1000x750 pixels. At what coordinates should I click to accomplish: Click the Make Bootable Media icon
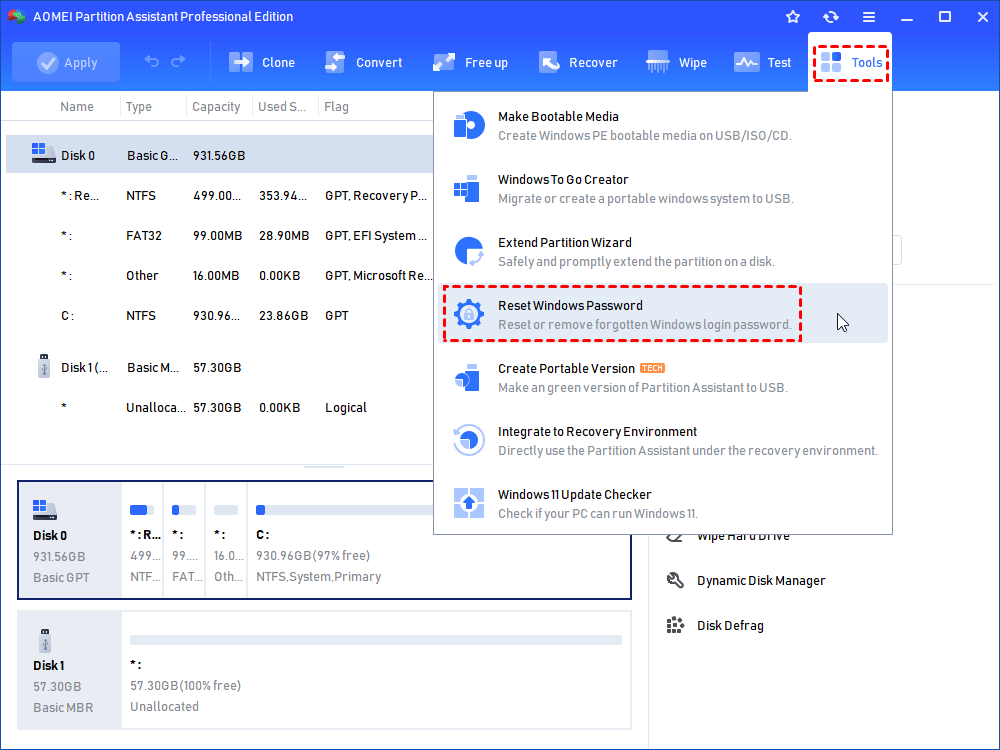468,125
